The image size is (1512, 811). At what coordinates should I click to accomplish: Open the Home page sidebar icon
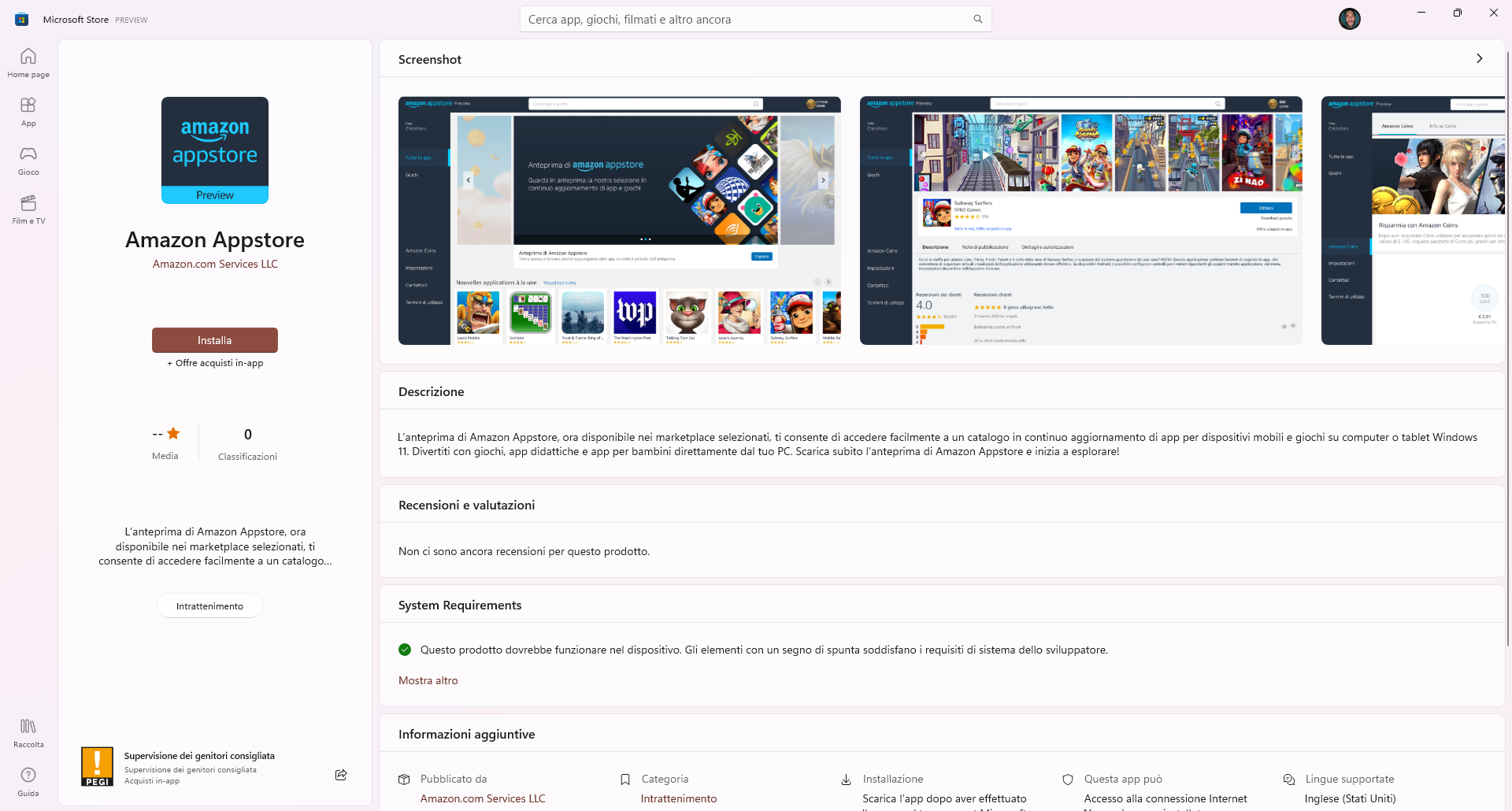28,63
